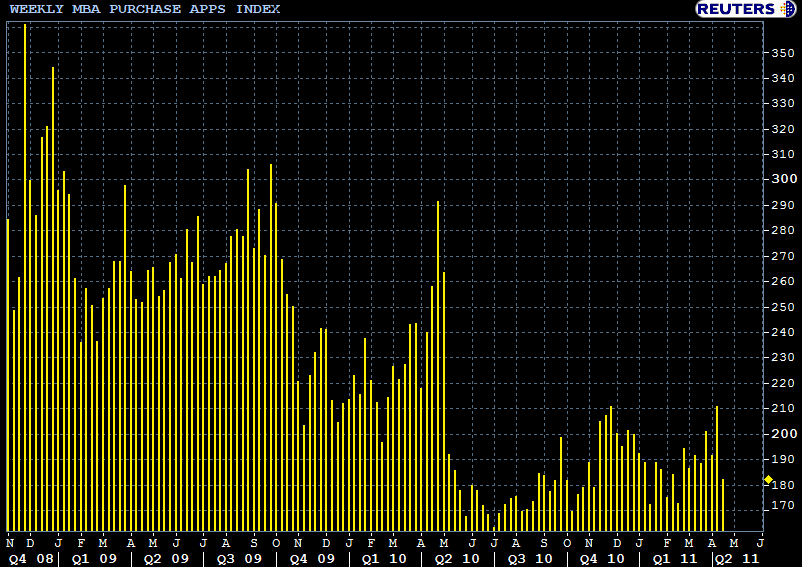Click the Q2 11 quarter label
This screenshot has height=567, width=802.
pyautogui.click(x=738, y=559)
